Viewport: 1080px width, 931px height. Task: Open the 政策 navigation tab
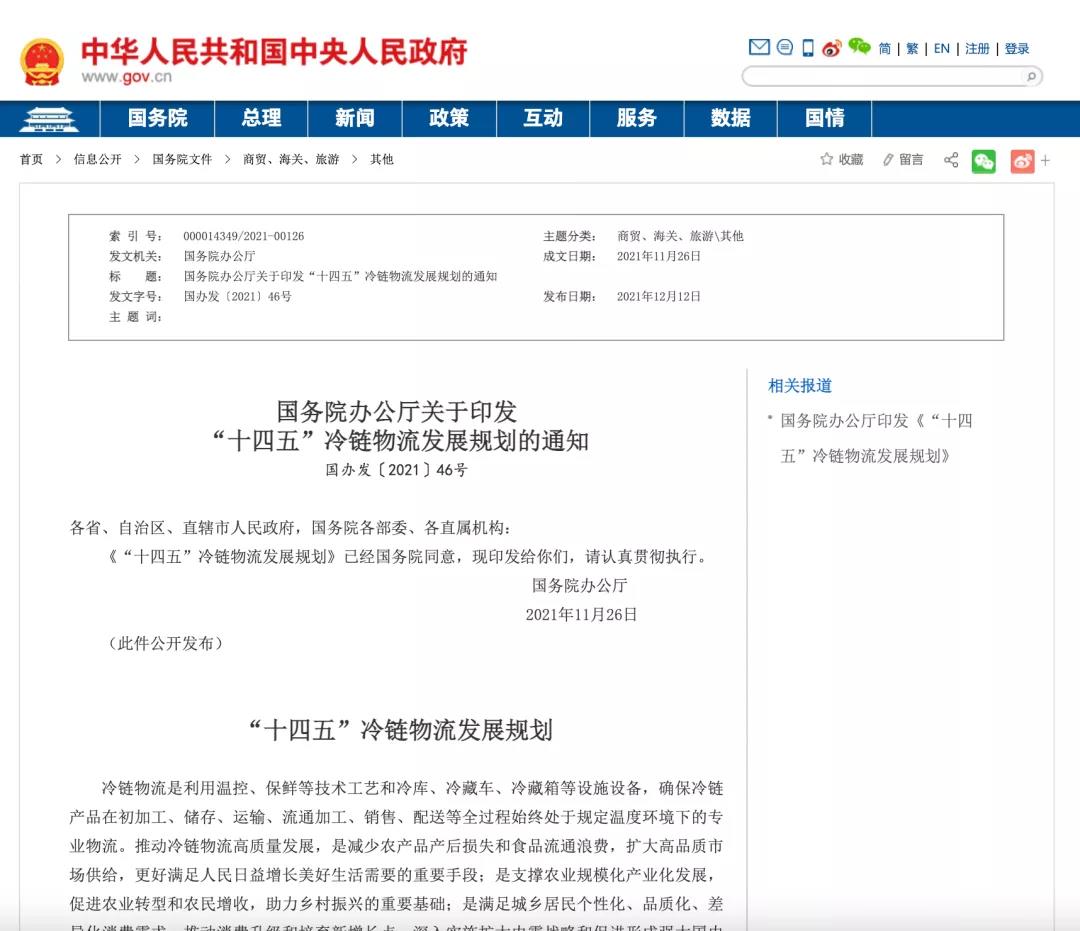tap(449, 118)
